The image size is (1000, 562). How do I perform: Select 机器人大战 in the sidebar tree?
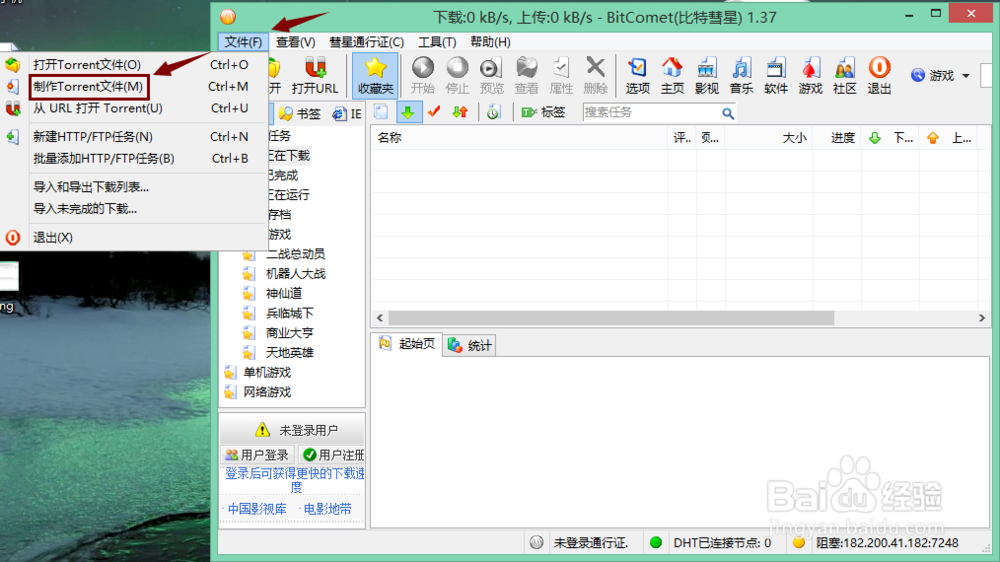pyautogui.click(x=296, y=274)
